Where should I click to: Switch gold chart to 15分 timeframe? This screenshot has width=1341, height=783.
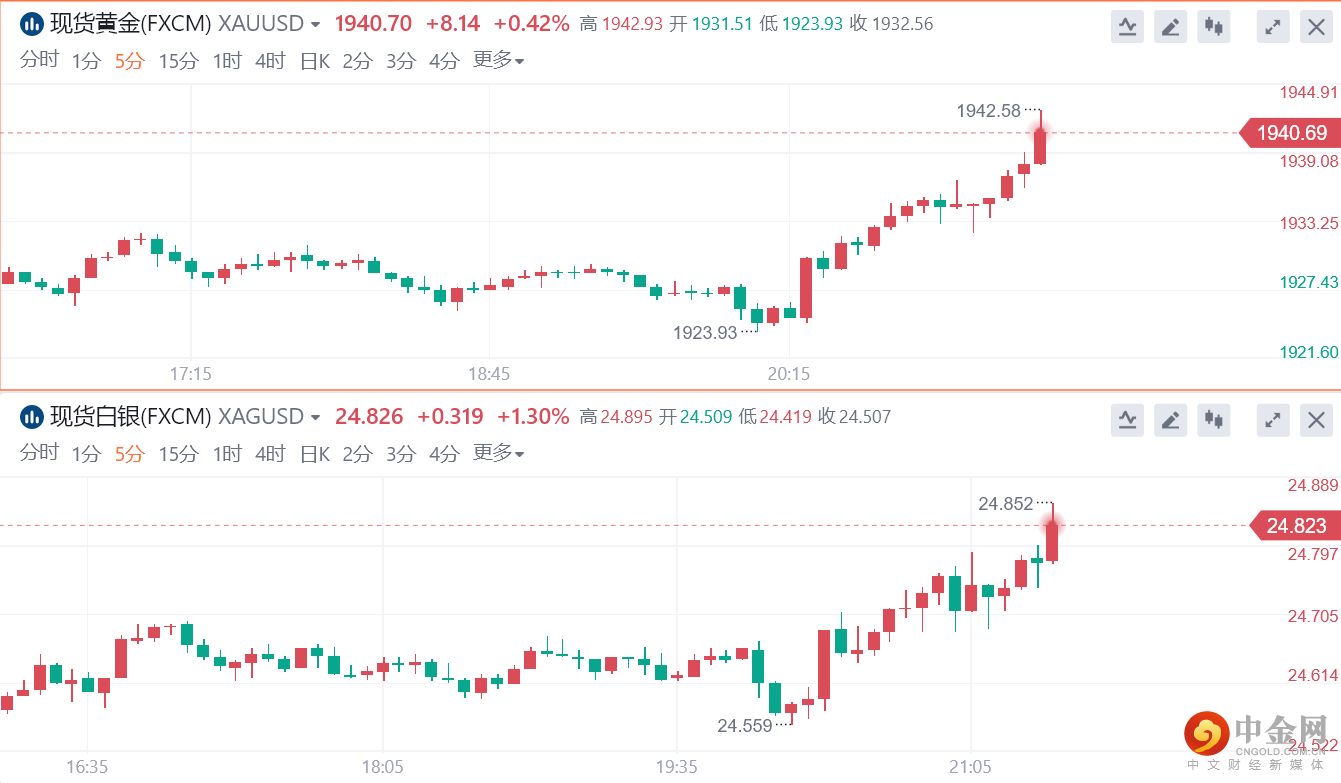coord(178,61)
